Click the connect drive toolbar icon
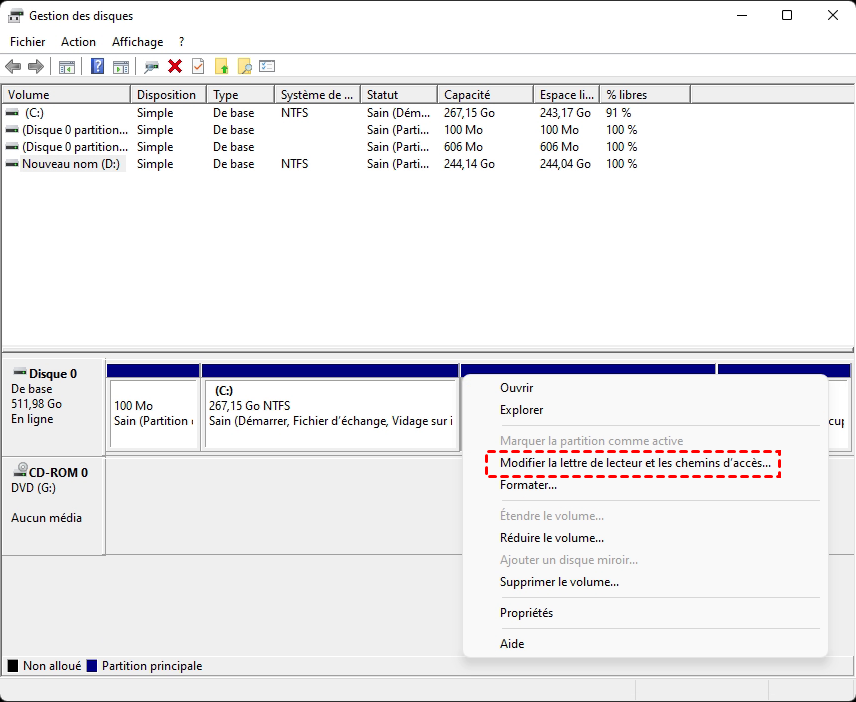 click(151, 67)
